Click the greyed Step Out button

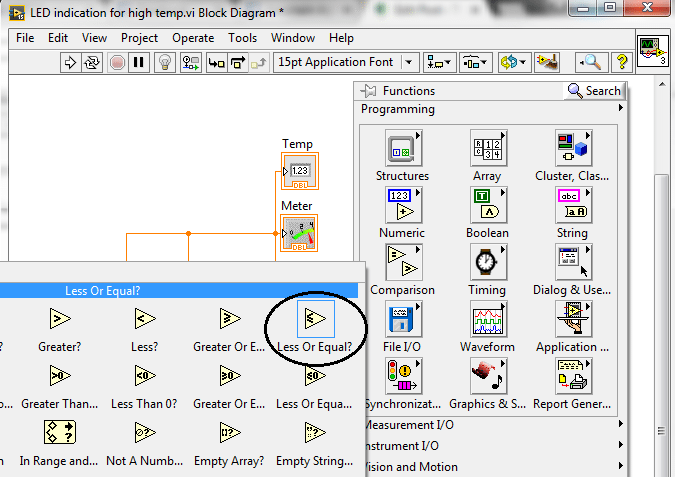[x=259, y=63]
